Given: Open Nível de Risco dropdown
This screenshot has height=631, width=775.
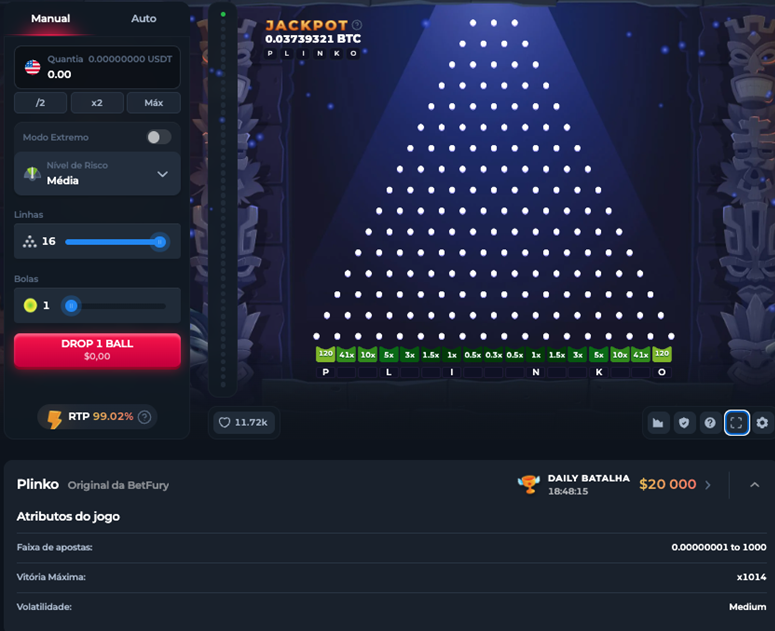Looking at the screenshot, I should pos(97,173).
